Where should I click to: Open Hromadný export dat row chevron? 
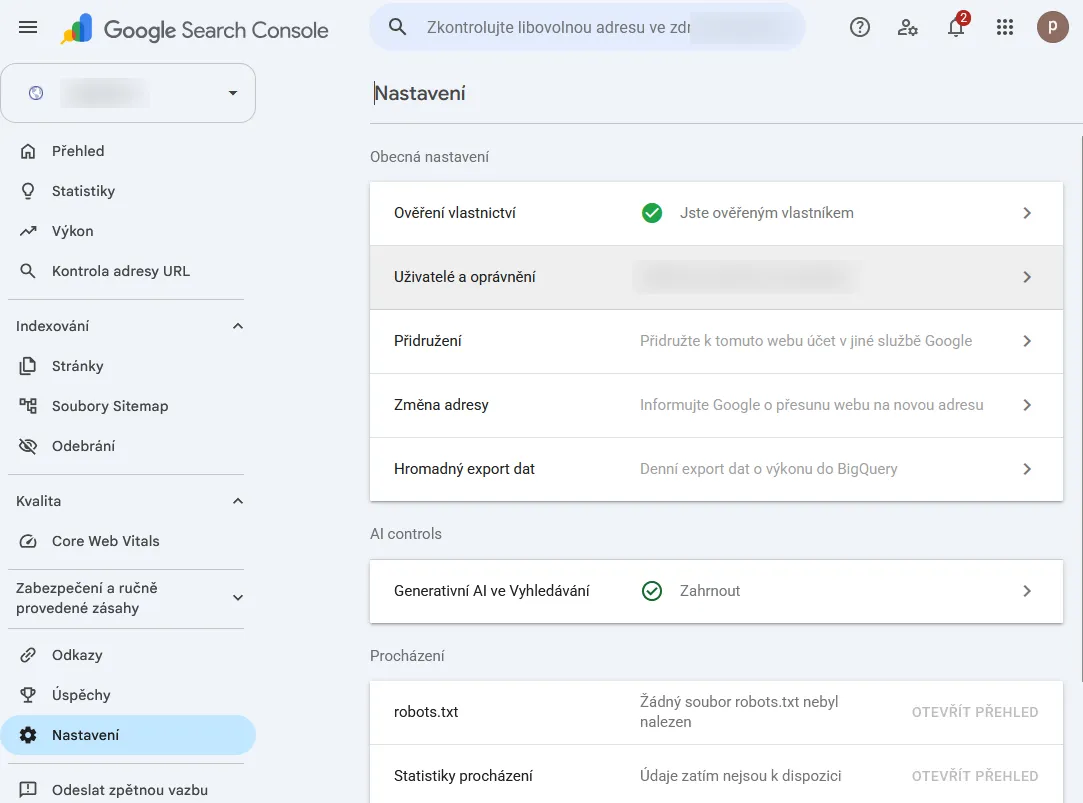pyautogui.click(x=1027, y=470)
